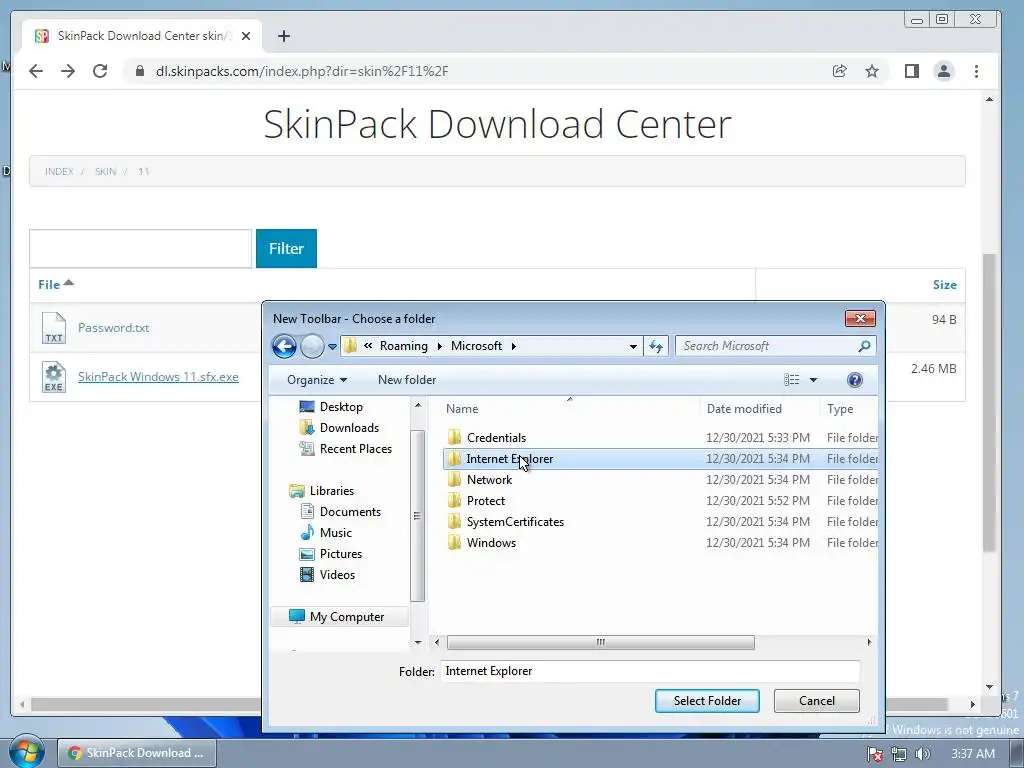Open Chrome profile avatar
This screenshot has width=1024, height=768.
[944, 71]
